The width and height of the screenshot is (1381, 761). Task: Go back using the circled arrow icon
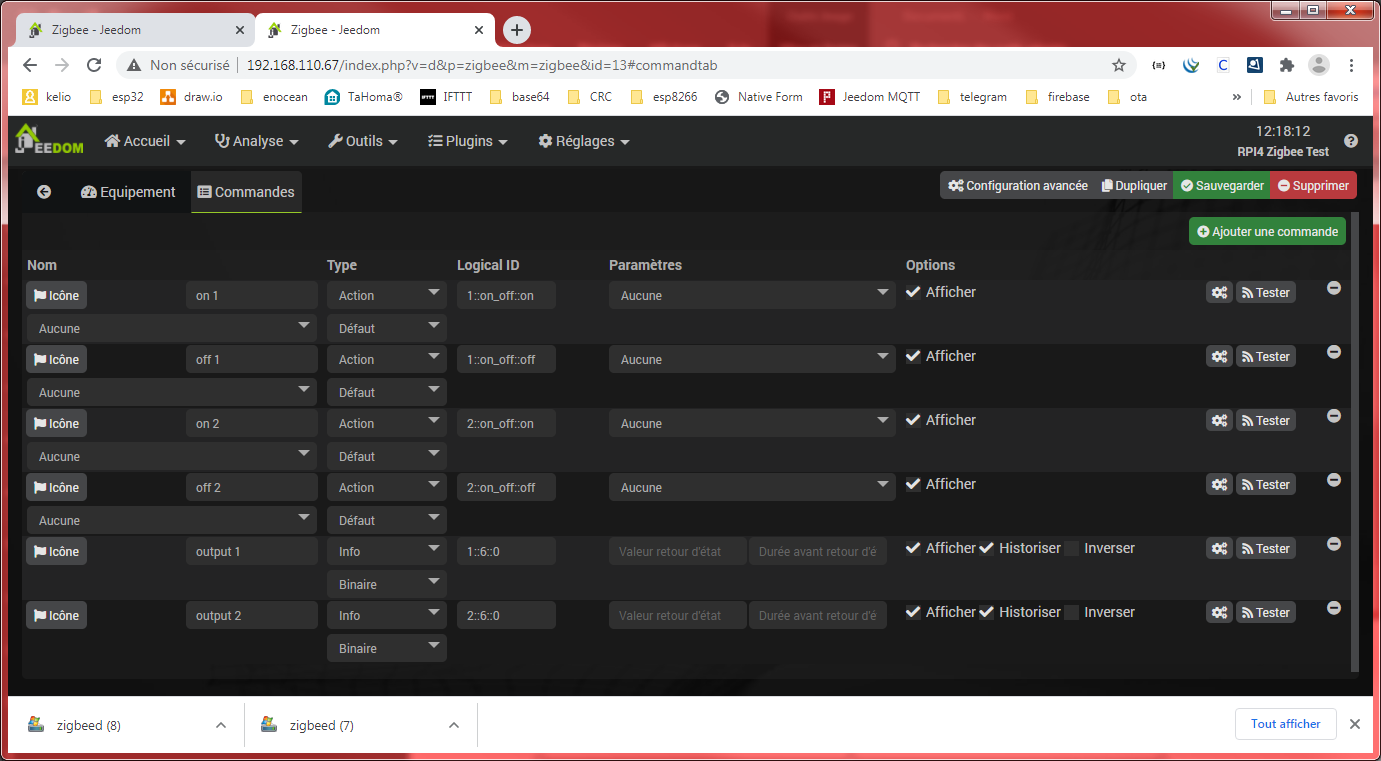[44, 192]
